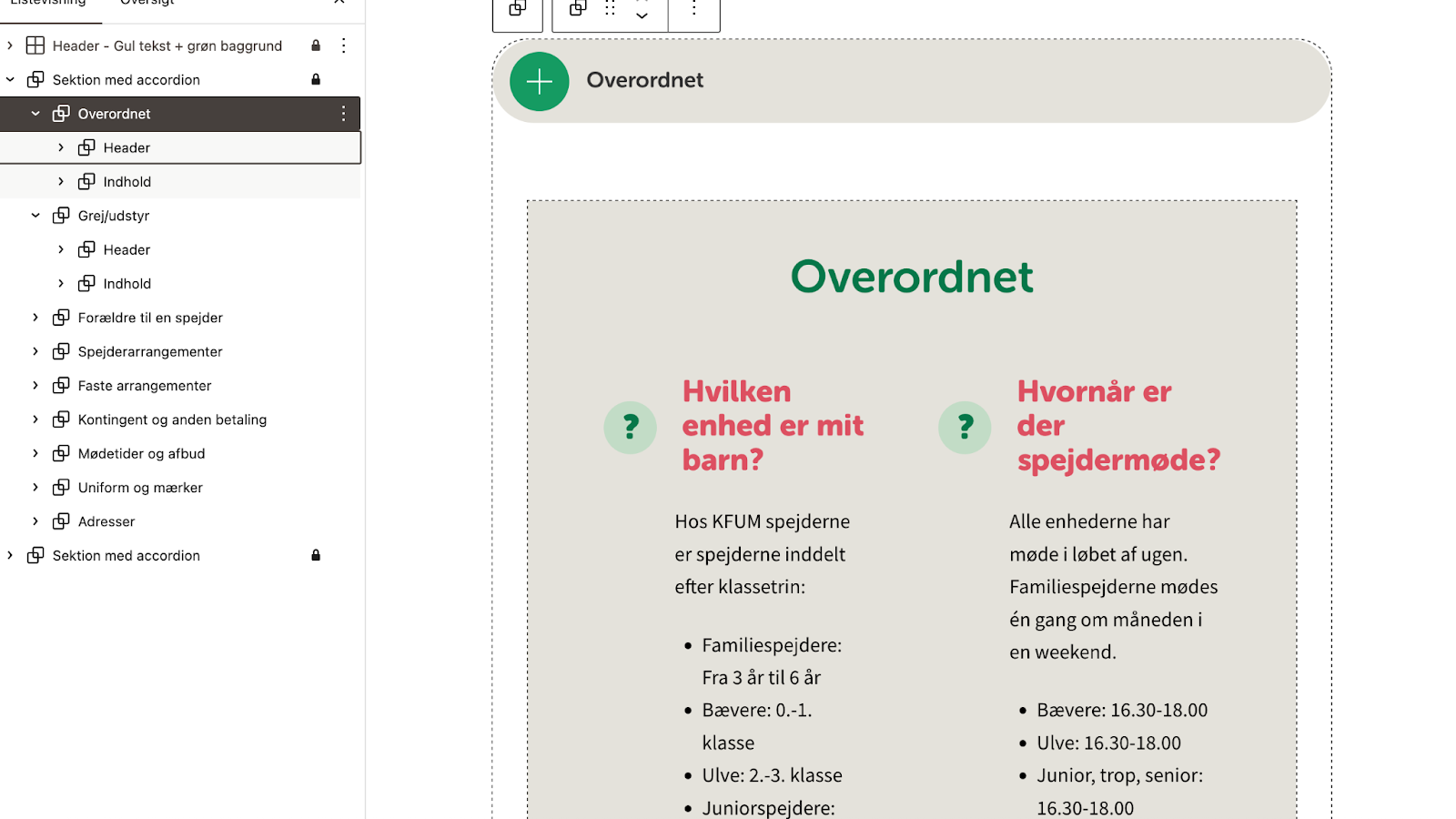The width and height of the screenshot is (1456, 819).
Task: Click question mark icon beside Hvornår er der spejdermøde
Action: pos(965,427)
